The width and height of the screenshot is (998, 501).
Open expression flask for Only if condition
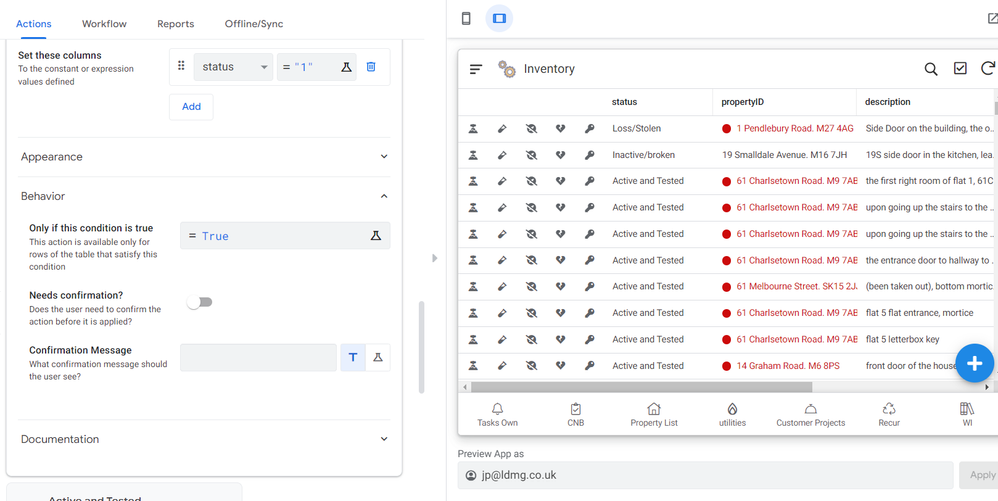coord(376,236)
